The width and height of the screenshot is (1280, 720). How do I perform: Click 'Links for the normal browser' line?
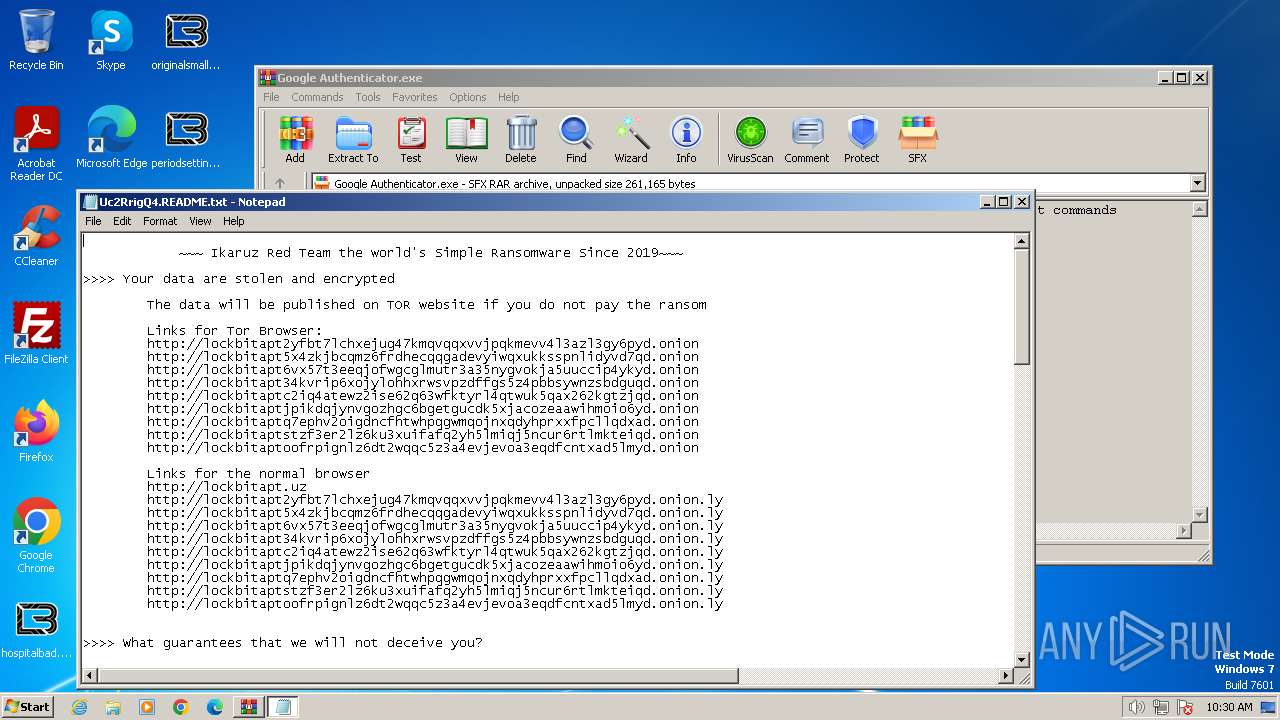(258, 474)
